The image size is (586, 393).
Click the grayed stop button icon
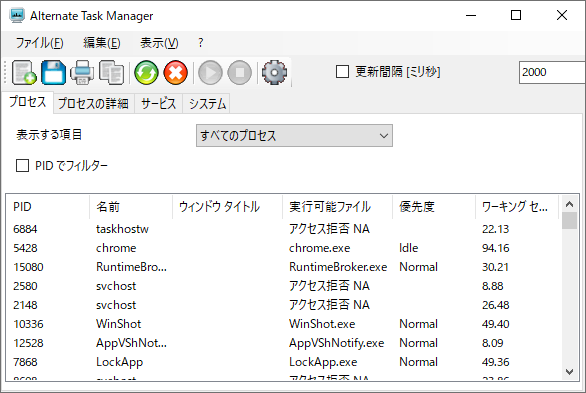tap(240, 72)
